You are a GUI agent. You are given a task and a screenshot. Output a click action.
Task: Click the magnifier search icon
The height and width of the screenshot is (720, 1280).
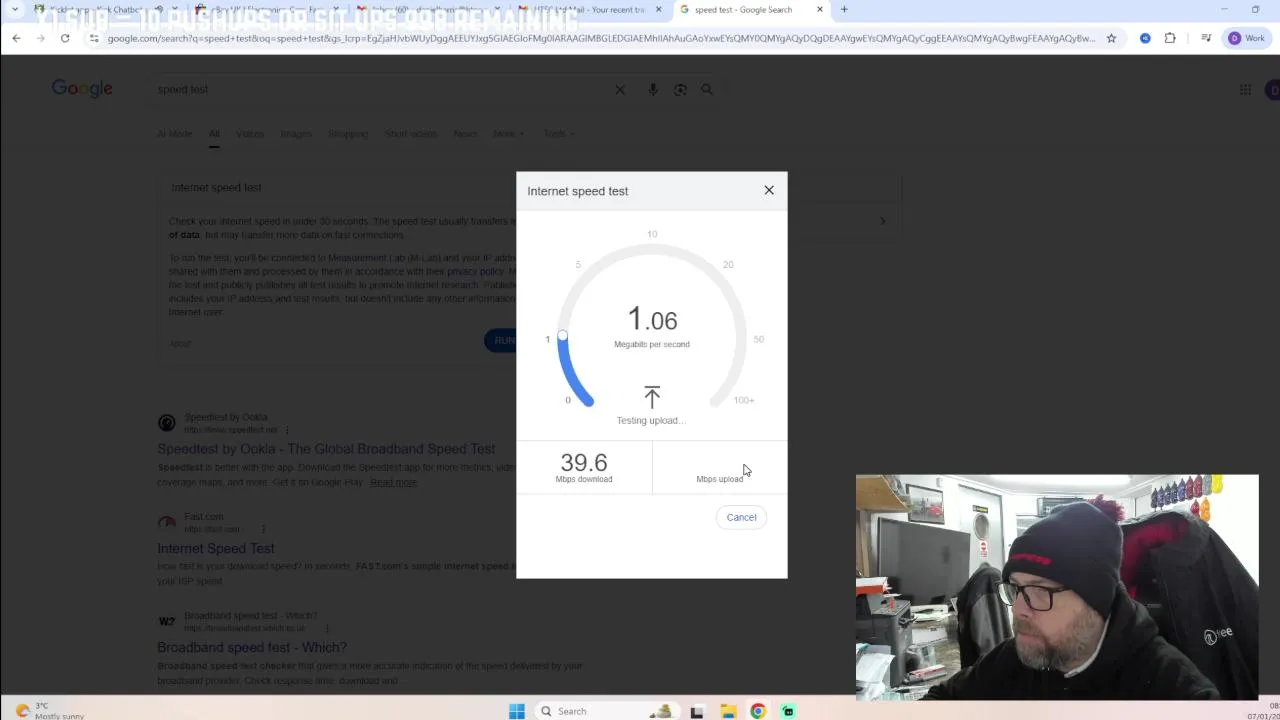coord(707,89)
